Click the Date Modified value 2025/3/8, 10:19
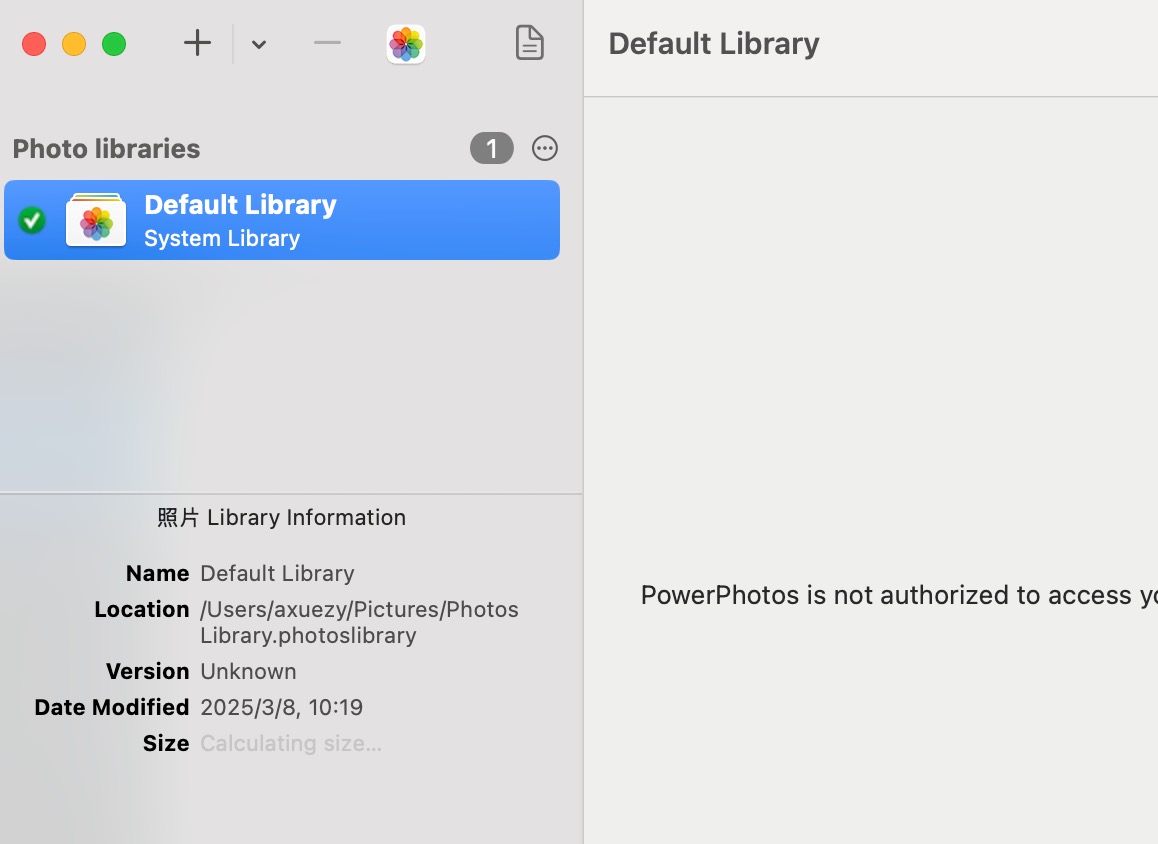This screenshot has height=844, width=1158. pos(281,707)
